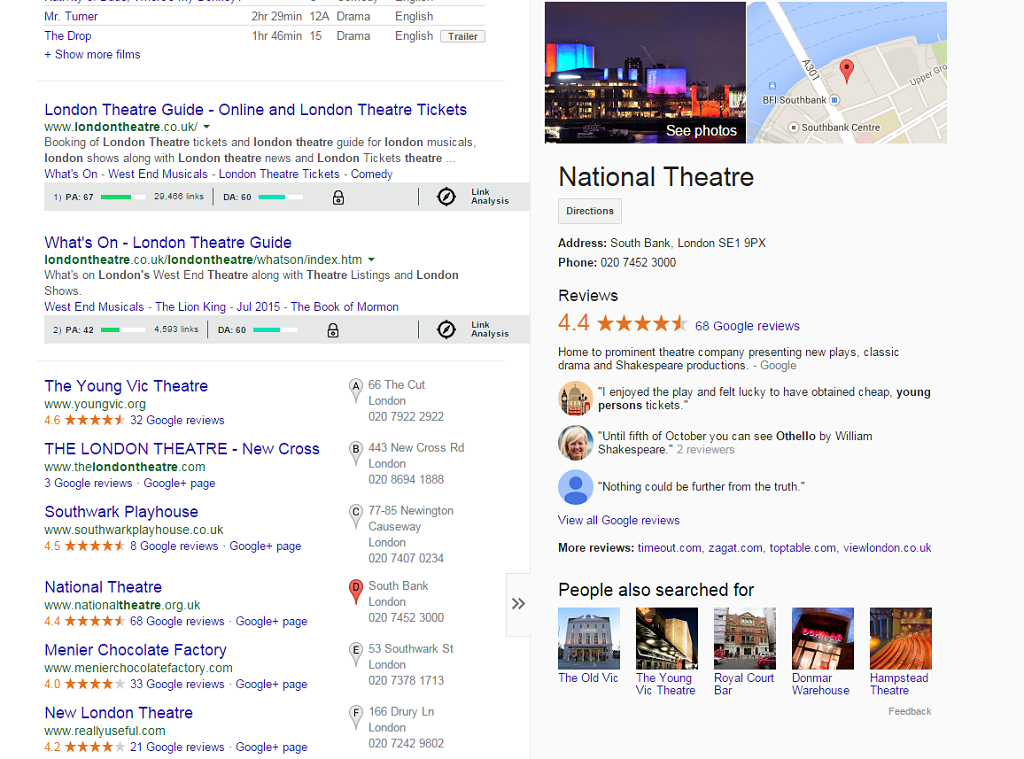The height and width of the screenshot is (759, 1024).
Task: Click map pin E for Menier Chocolate Factory
Action: click(x=355, y=654)
